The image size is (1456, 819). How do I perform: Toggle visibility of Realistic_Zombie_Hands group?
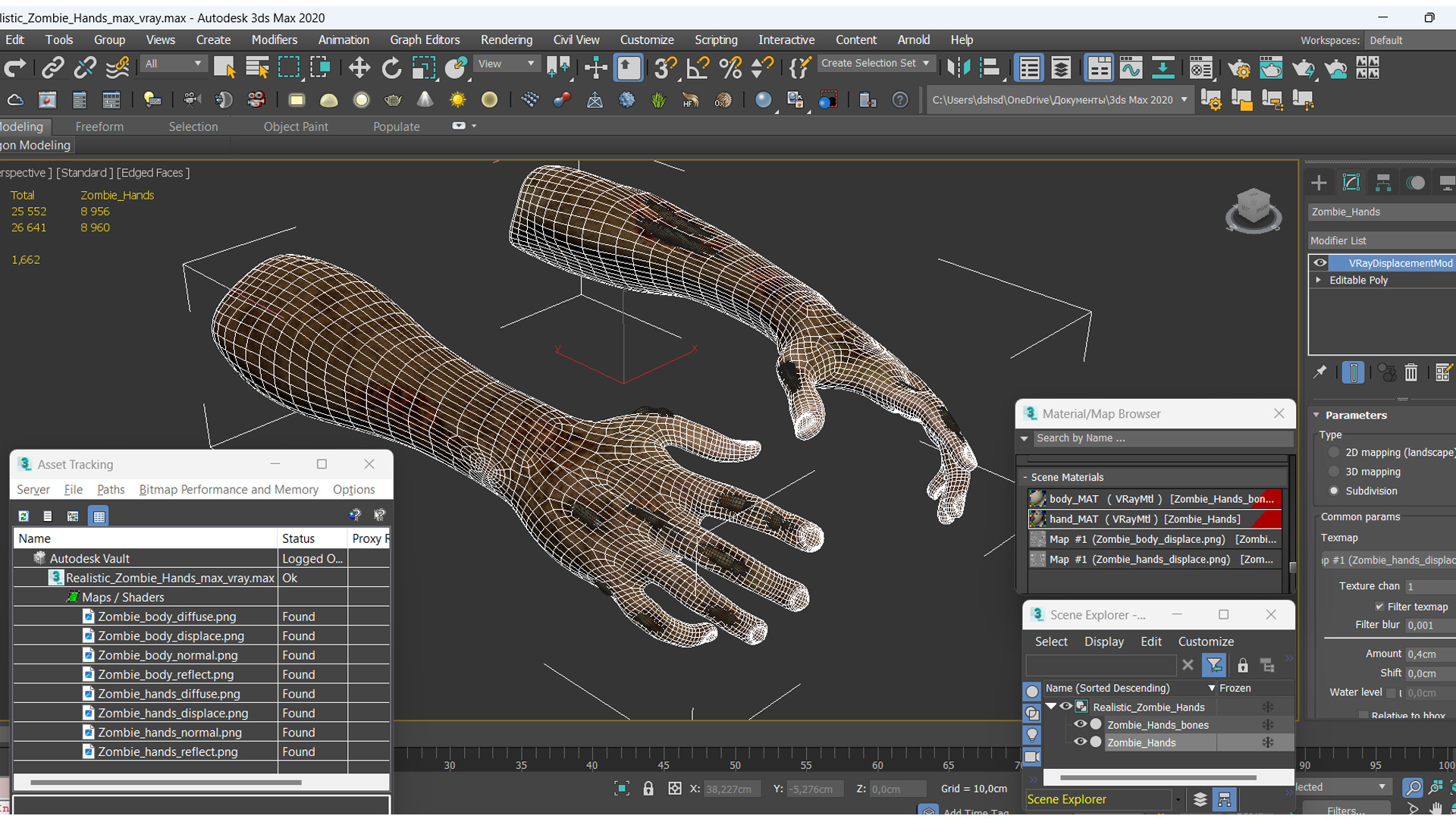(1066, 707)
